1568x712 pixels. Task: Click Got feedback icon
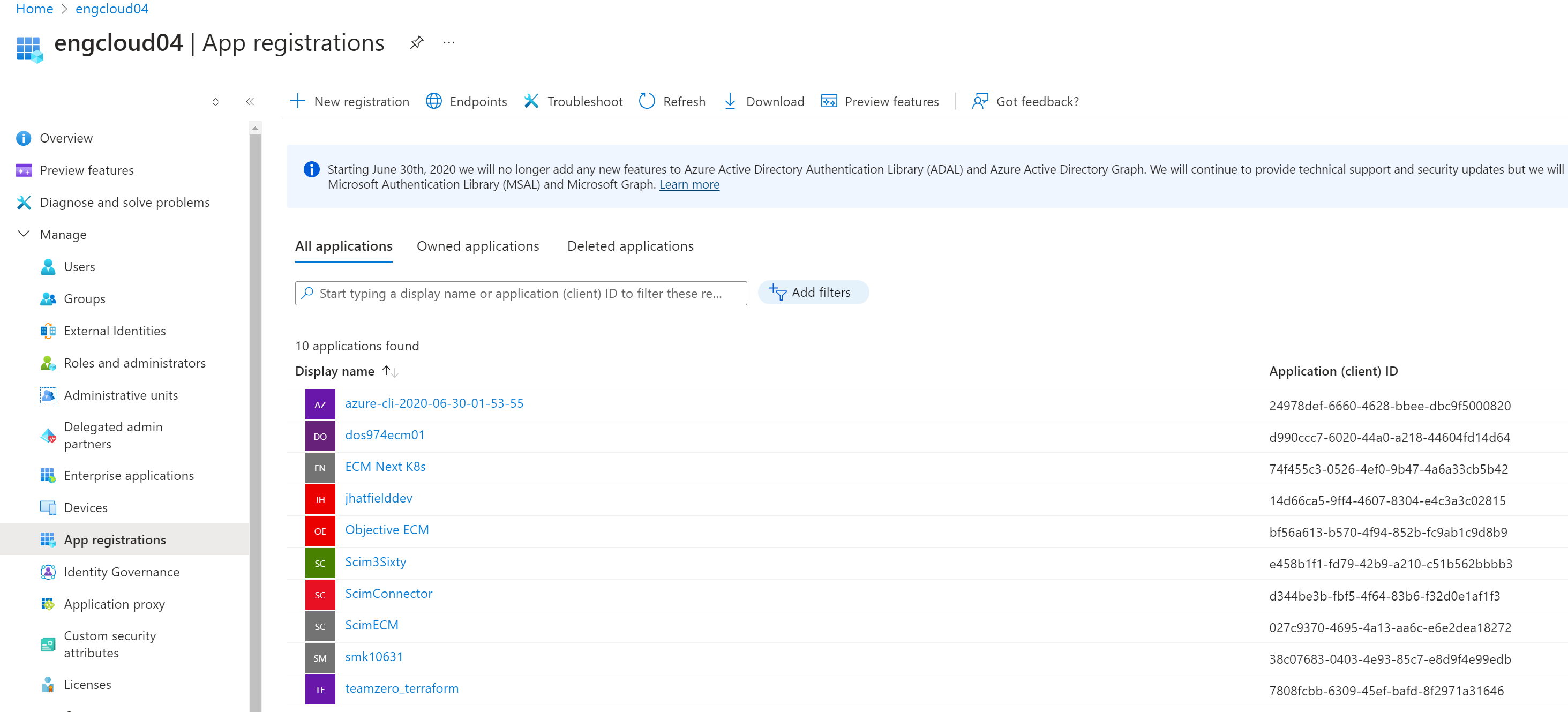tap(979, 101)
